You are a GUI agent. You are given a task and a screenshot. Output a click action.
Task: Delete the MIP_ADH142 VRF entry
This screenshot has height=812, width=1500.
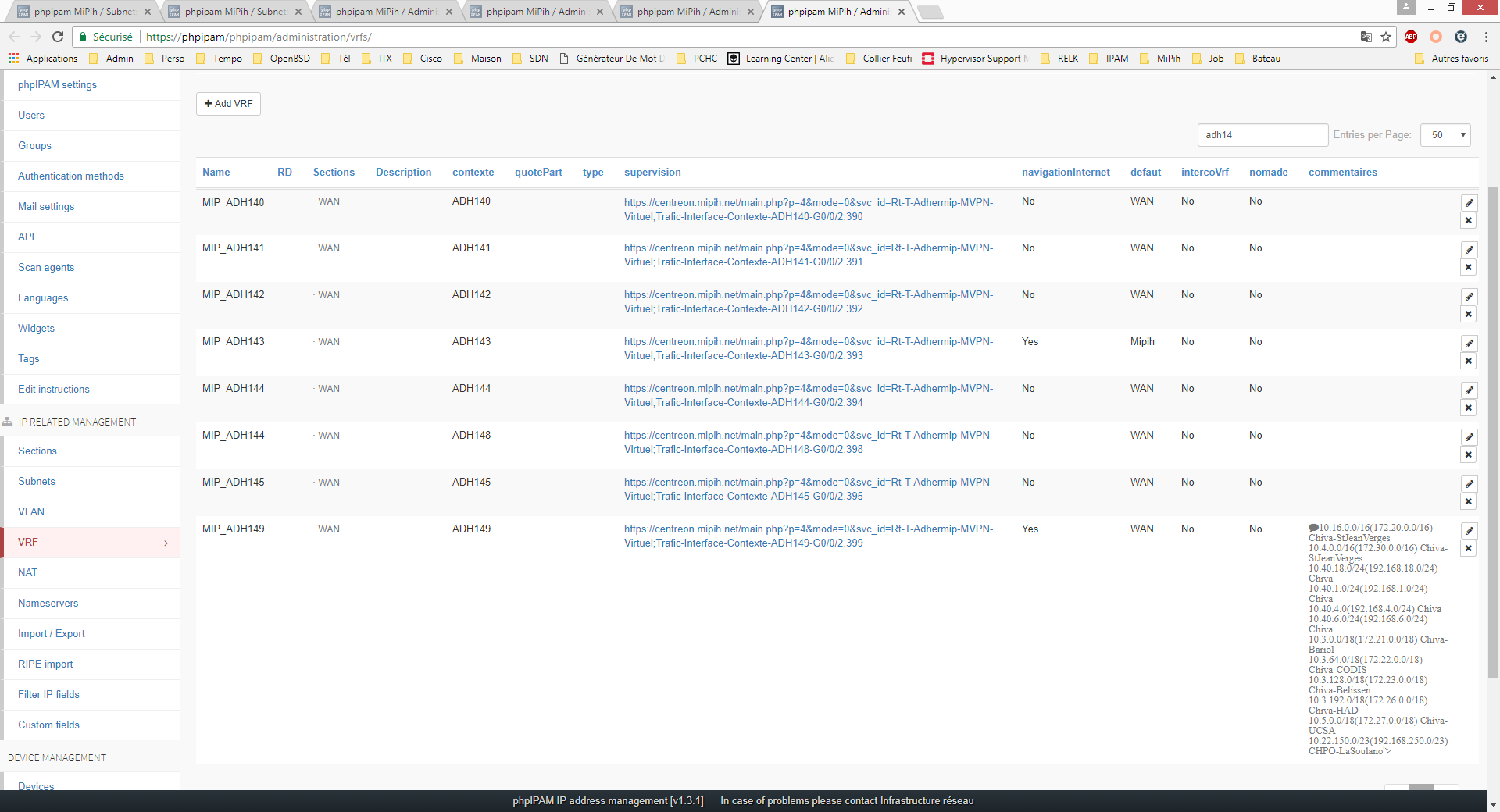coord(1468,314)
